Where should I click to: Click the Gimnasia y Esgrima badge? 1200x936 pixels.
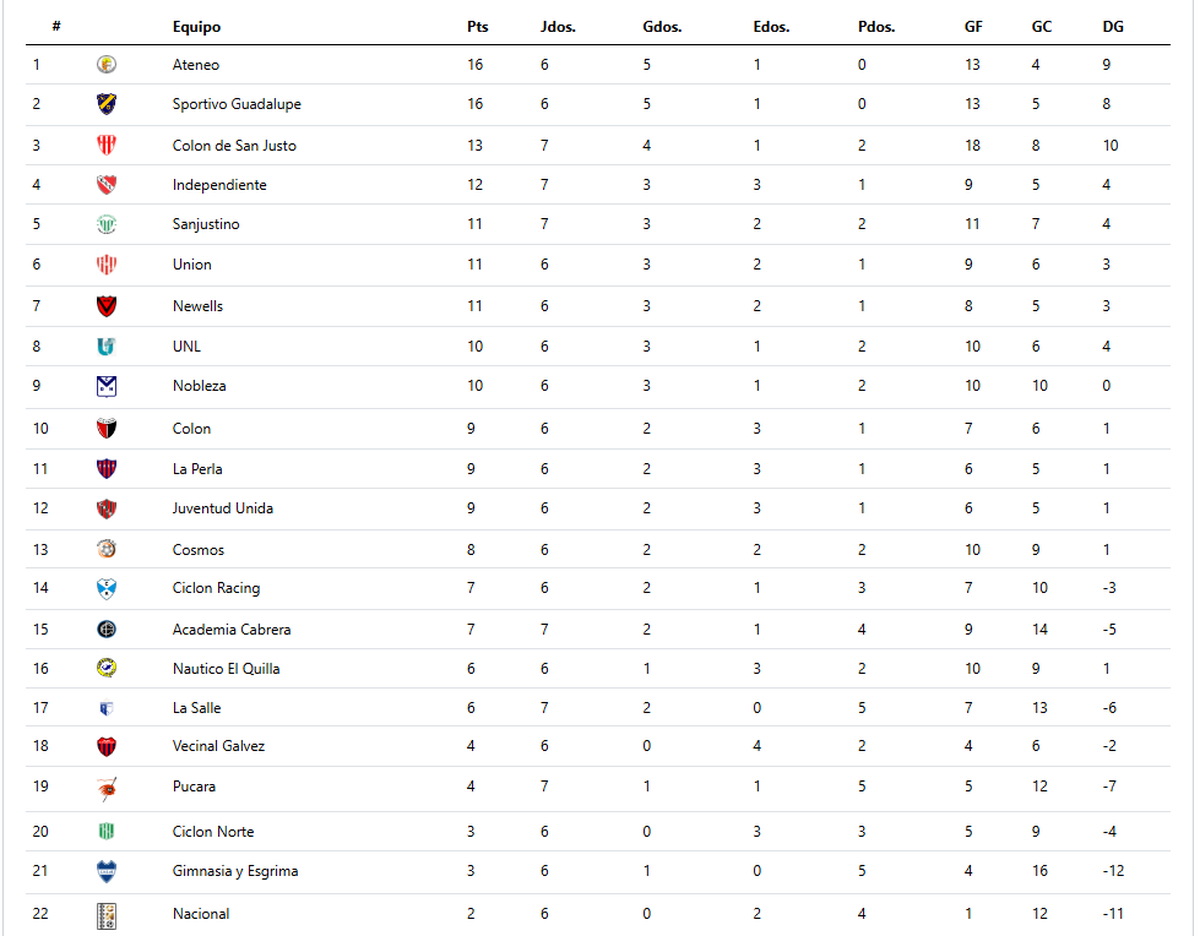pyautogui.click(x=106, y=871)
